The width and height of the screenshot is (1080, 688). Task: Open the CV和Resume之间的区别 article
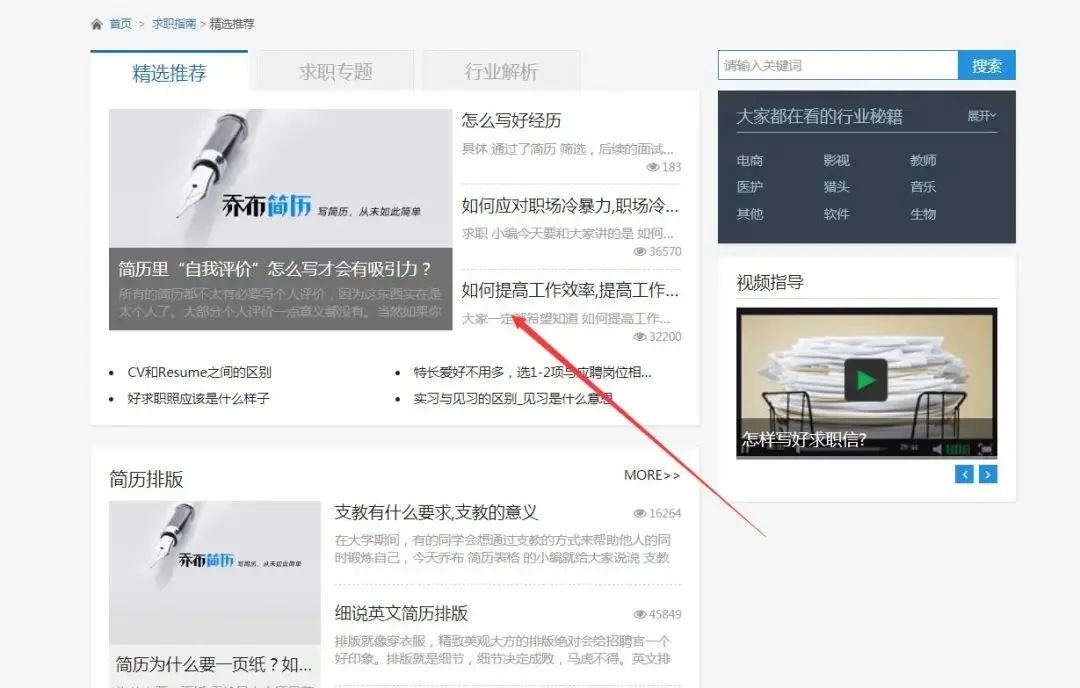point(199,372)
